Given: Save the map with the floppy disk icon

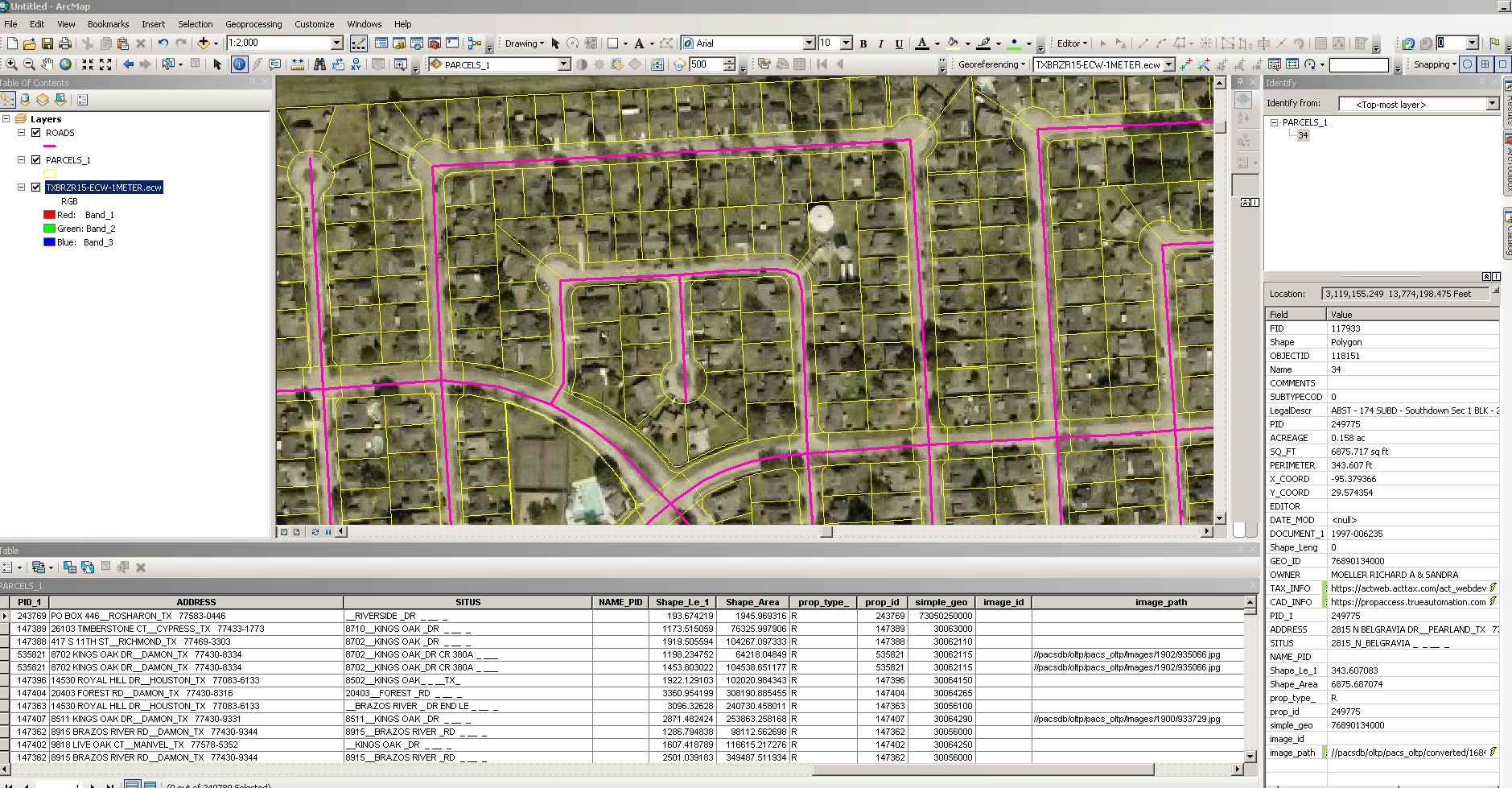Looking at the screenshot, I should tap(47, 43).
